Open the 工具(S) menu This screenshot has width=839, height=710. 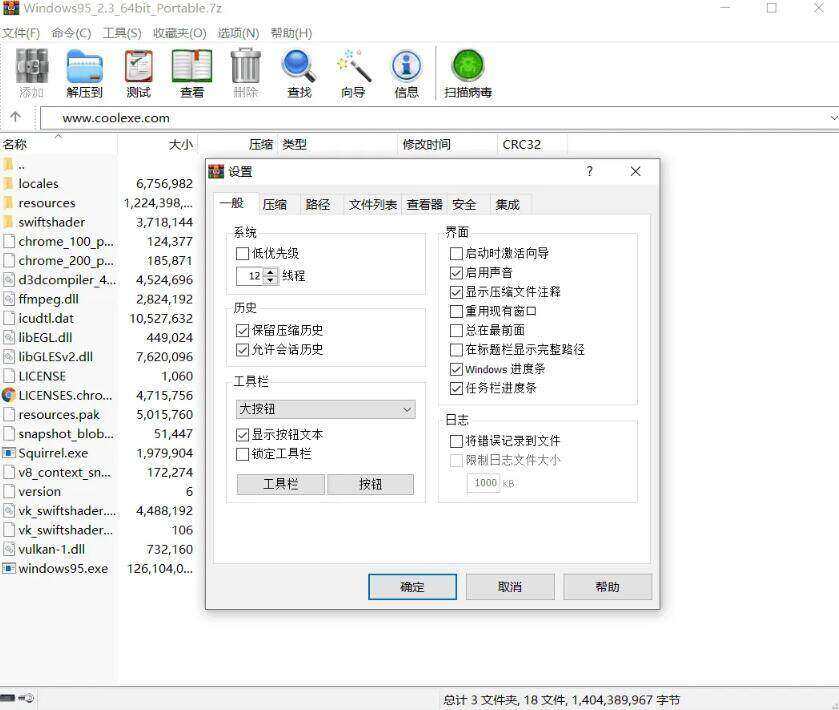(x=122, y=33)
